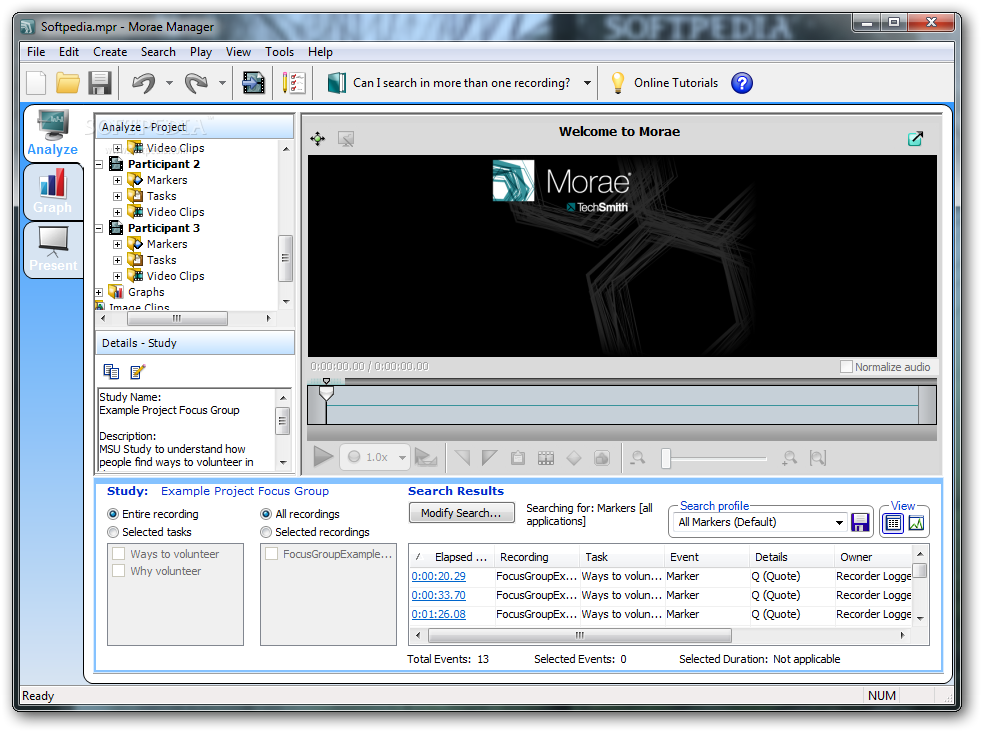The height and width of the screenshot is (732, 982).
Task: Switch to graph view icon
Action: tap(916, 522)
